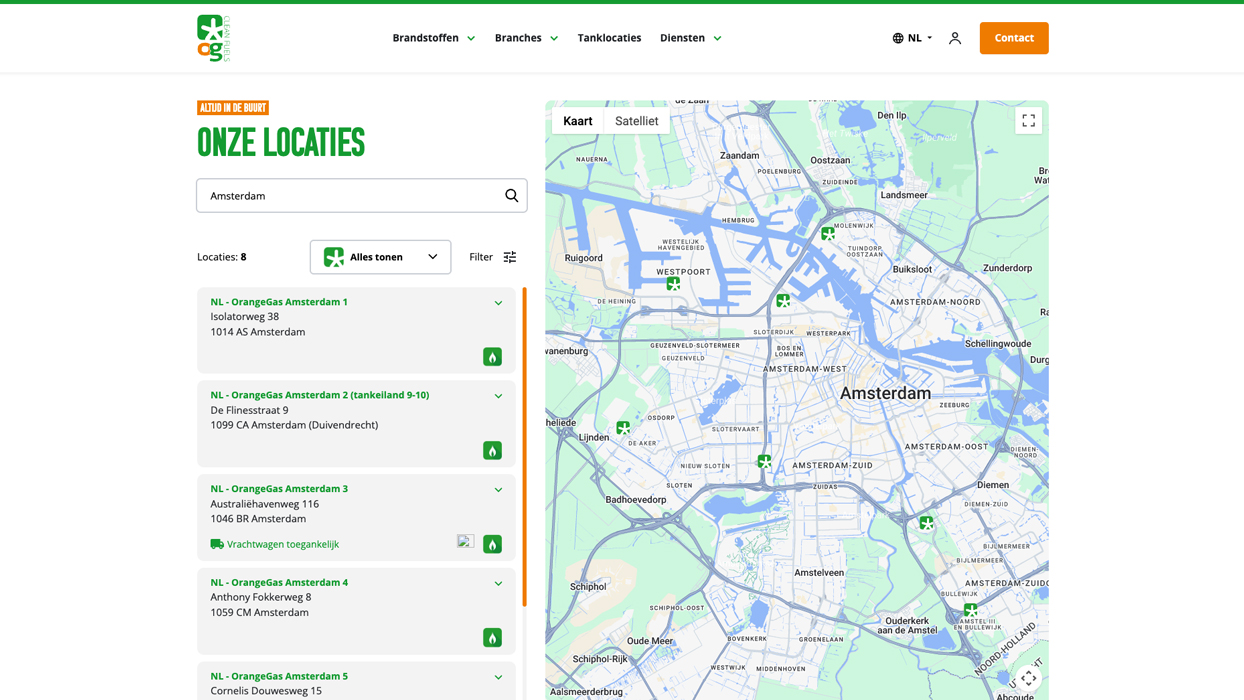This screenshot has width=1244, height=700.
Task: Click orange locations list scrollbar
Action: coord(524,446)
